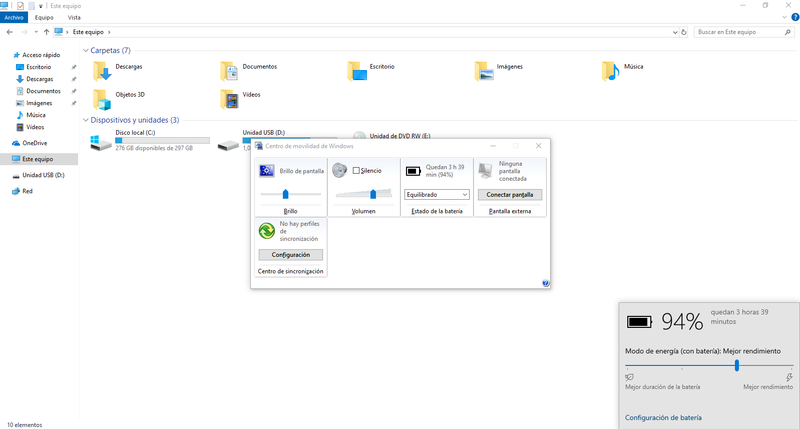Open the Documentos folder icon
Image resolution: width=800 pixels, height=429 pixels.
tap(229, 71)
